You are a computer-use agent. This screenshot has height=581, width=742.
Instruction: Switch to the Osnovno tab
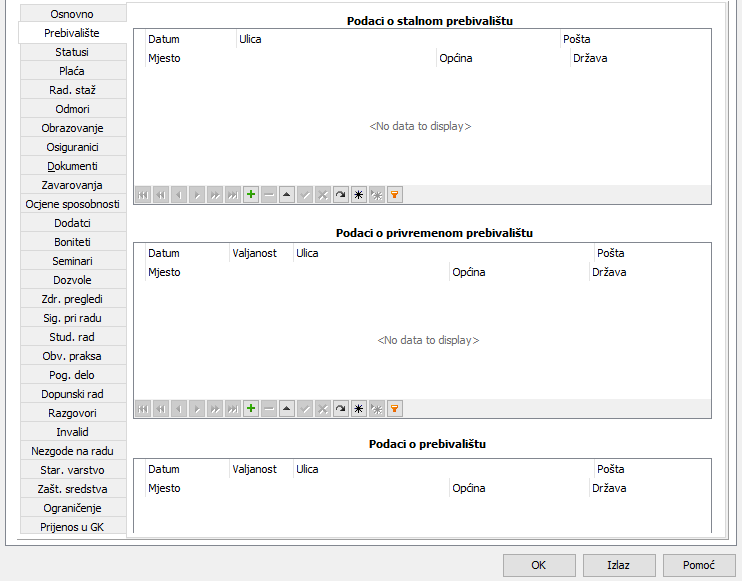tap(72, 14)
